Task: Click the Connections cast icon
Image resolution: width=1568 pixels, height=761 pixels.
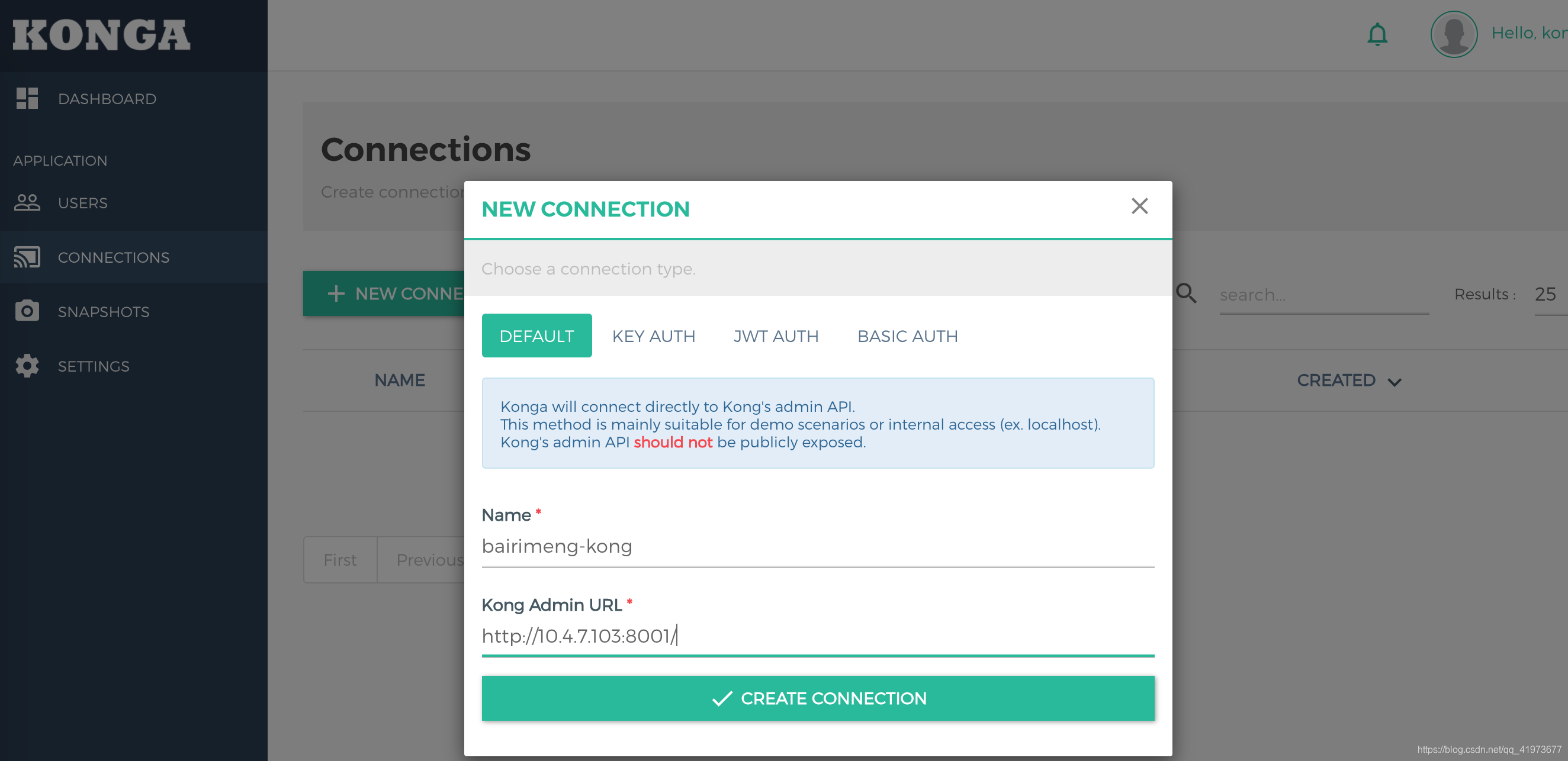Action: (27, 257)
